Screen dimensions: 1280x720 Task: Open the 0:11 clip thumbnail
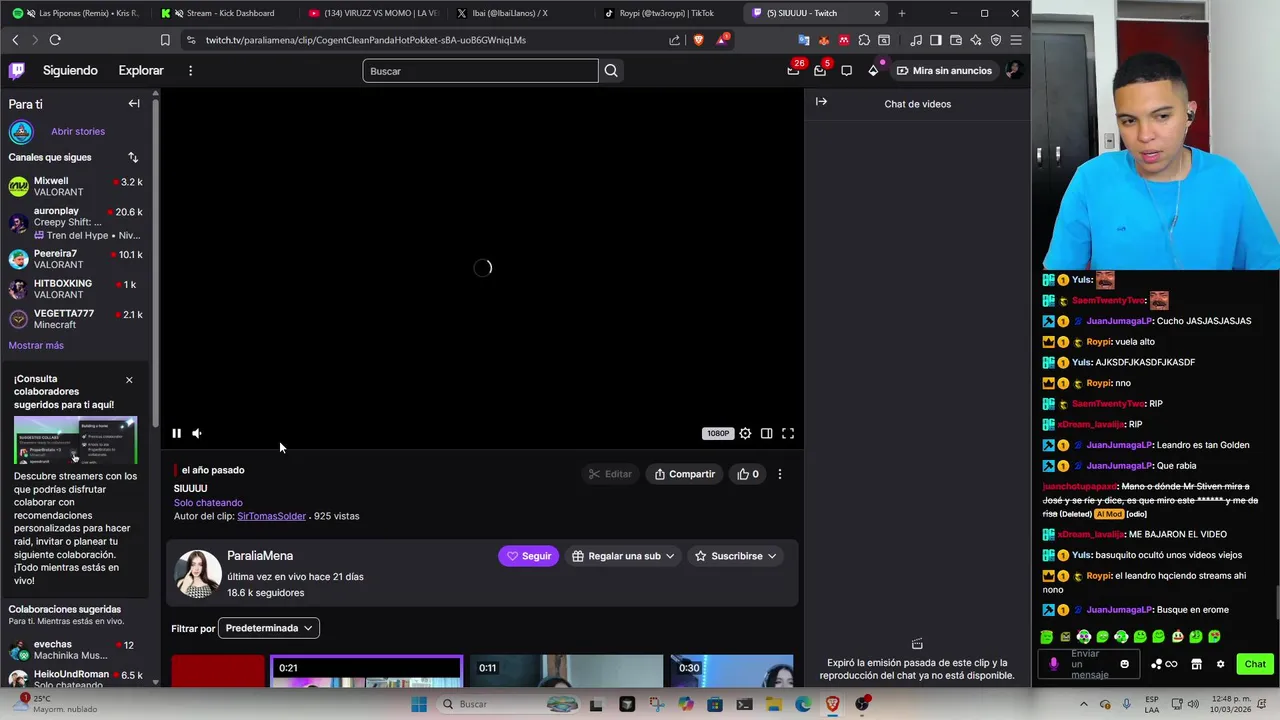(x=567, y=672)
